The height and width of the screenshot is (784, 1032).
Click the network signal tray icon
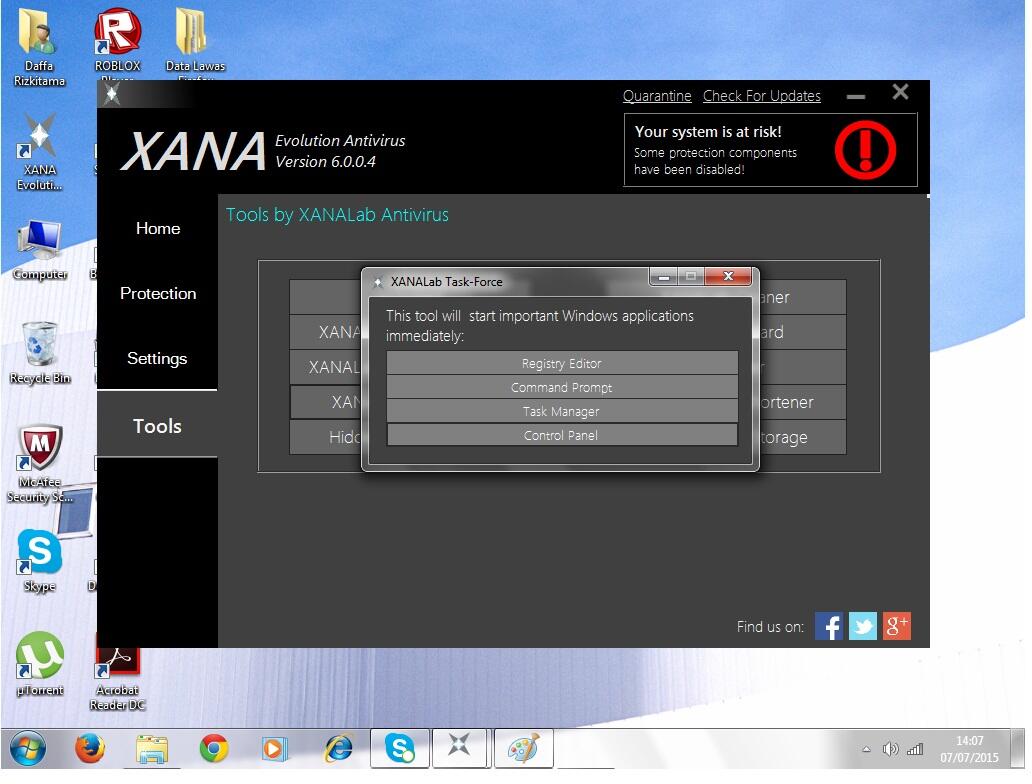(915, 749)
